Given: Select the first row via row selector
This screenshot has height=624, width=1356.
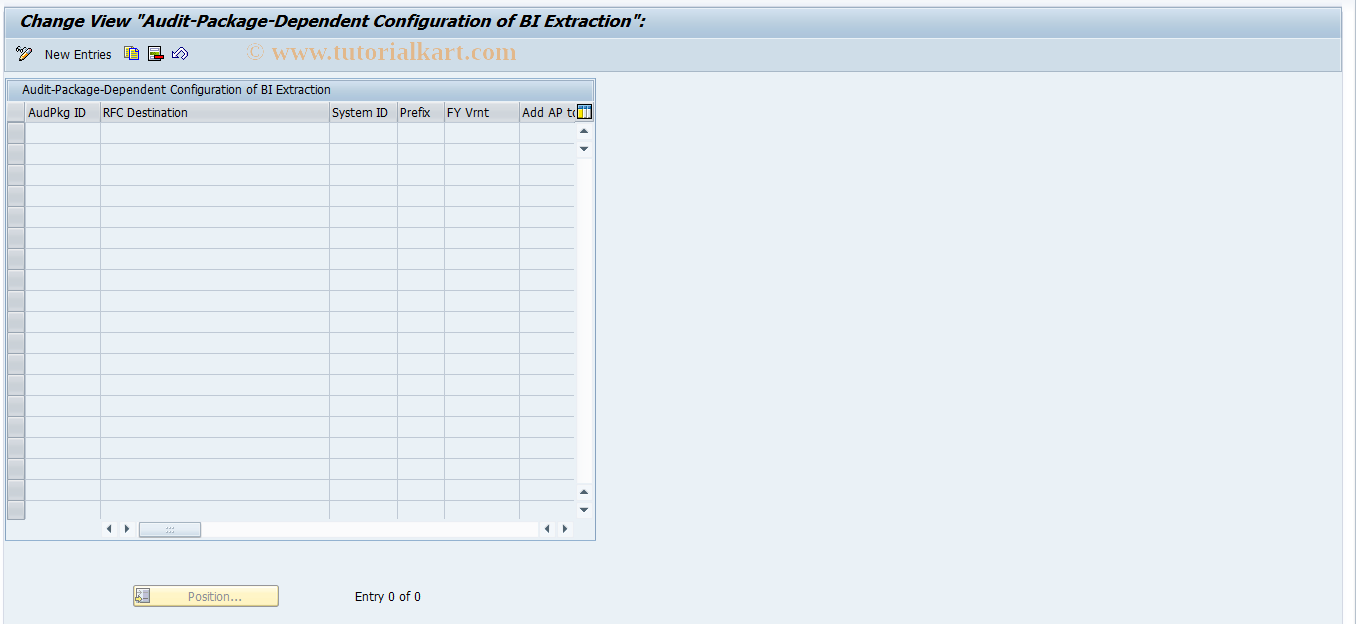Looking at the screenshot, I should pyautogui.click(x=16, y=133).
